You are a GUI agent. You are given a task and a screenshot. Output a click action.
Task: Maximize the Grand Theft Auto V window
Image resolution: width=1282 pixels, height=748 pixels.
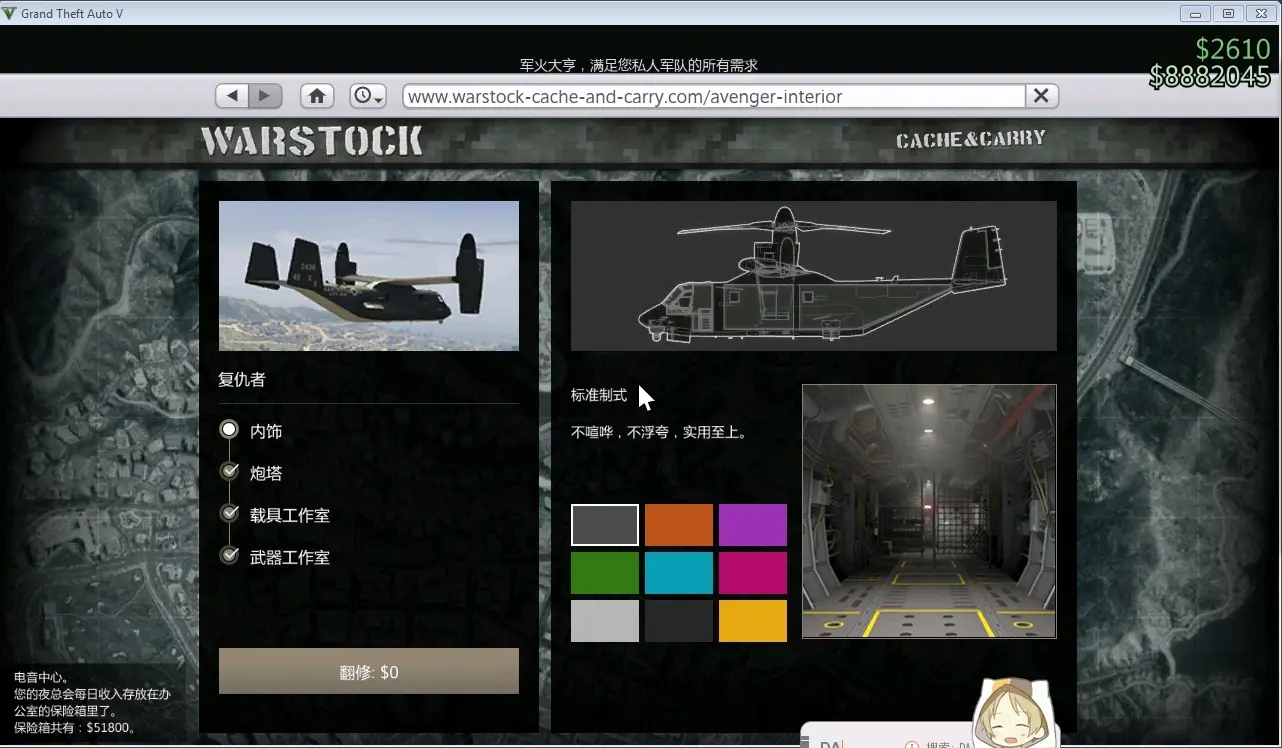[x=1228, y=14]
